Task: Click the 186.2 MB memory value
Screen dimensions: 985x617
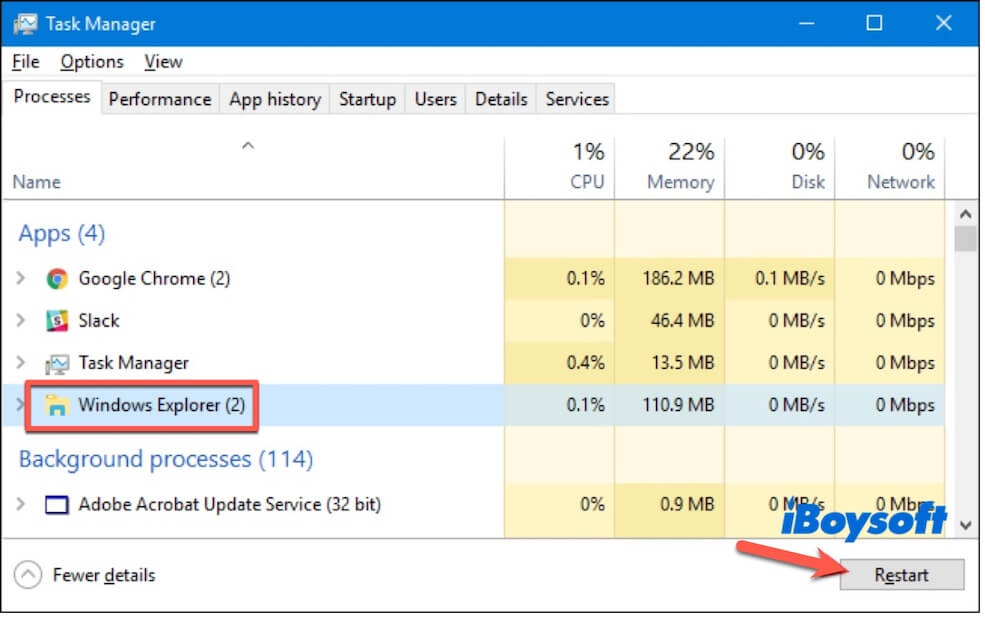Action: 678,278
